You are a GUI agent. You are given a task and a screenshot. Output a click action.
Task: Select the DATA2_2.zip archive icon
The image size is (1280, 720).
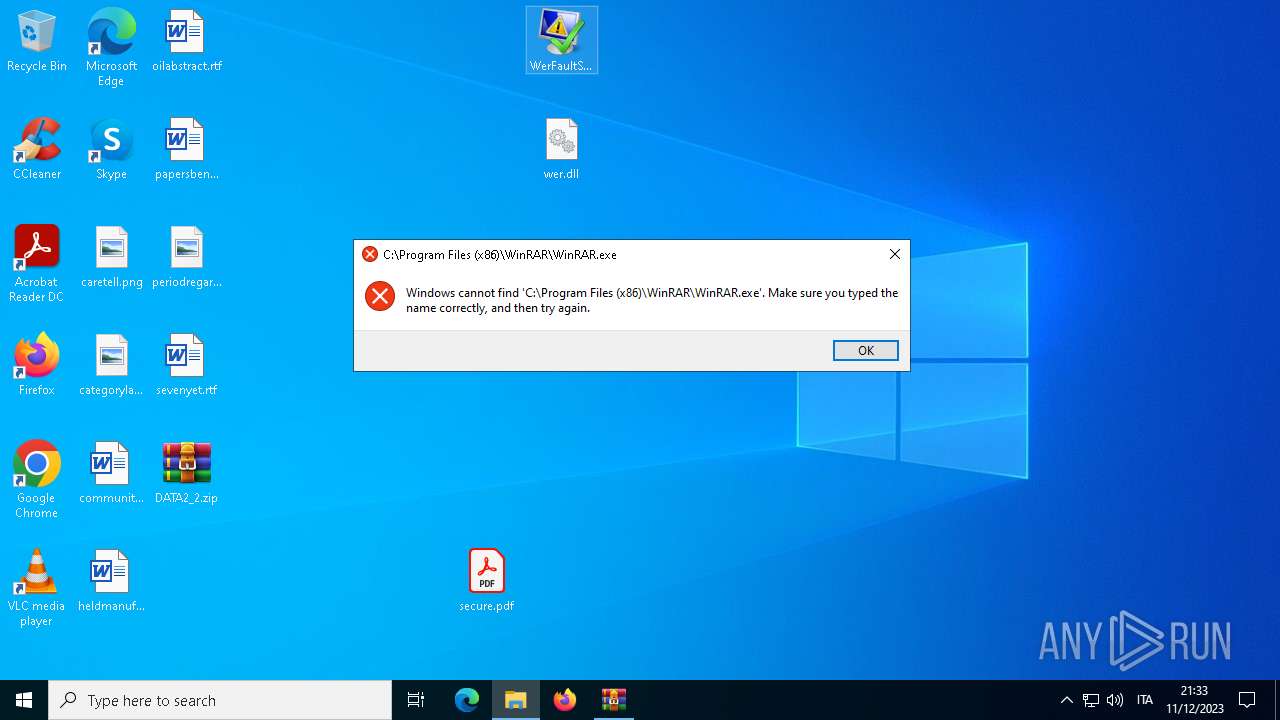tap(187, 473)
